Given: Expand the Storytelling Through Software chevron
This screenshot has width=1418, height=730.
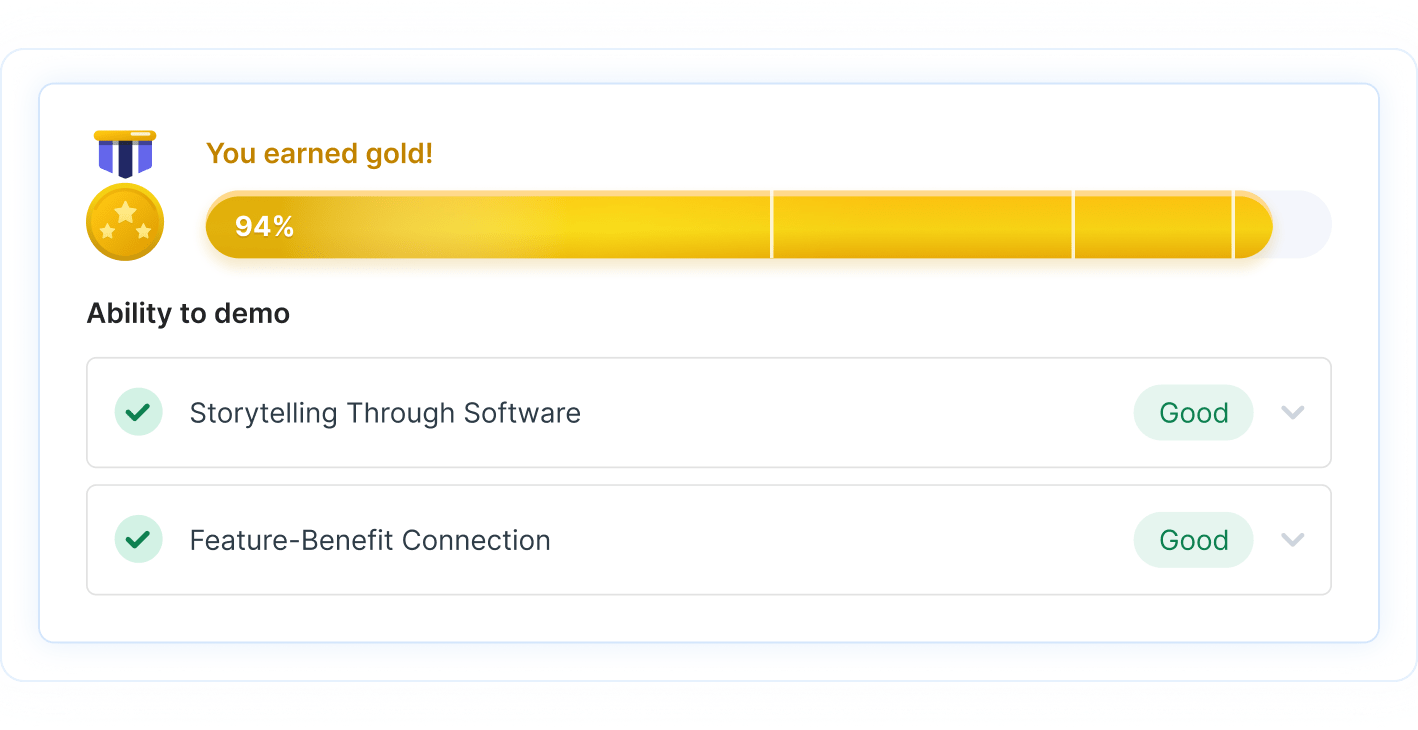Looking at the screenshot, I should 1293,412.
